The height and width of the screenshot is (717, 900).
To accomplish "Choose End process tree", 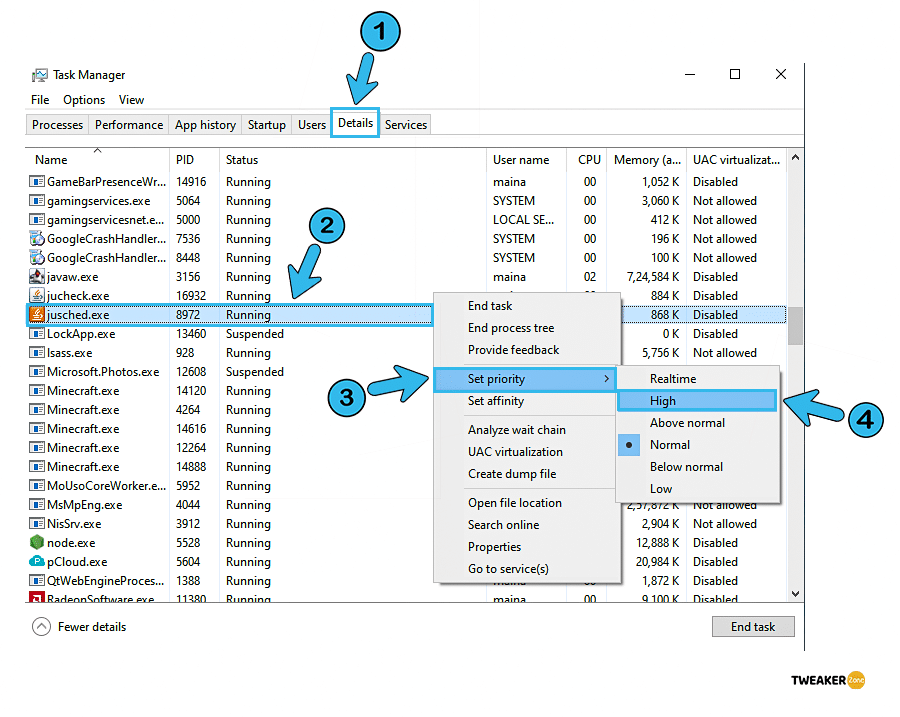I will point(527,328).
